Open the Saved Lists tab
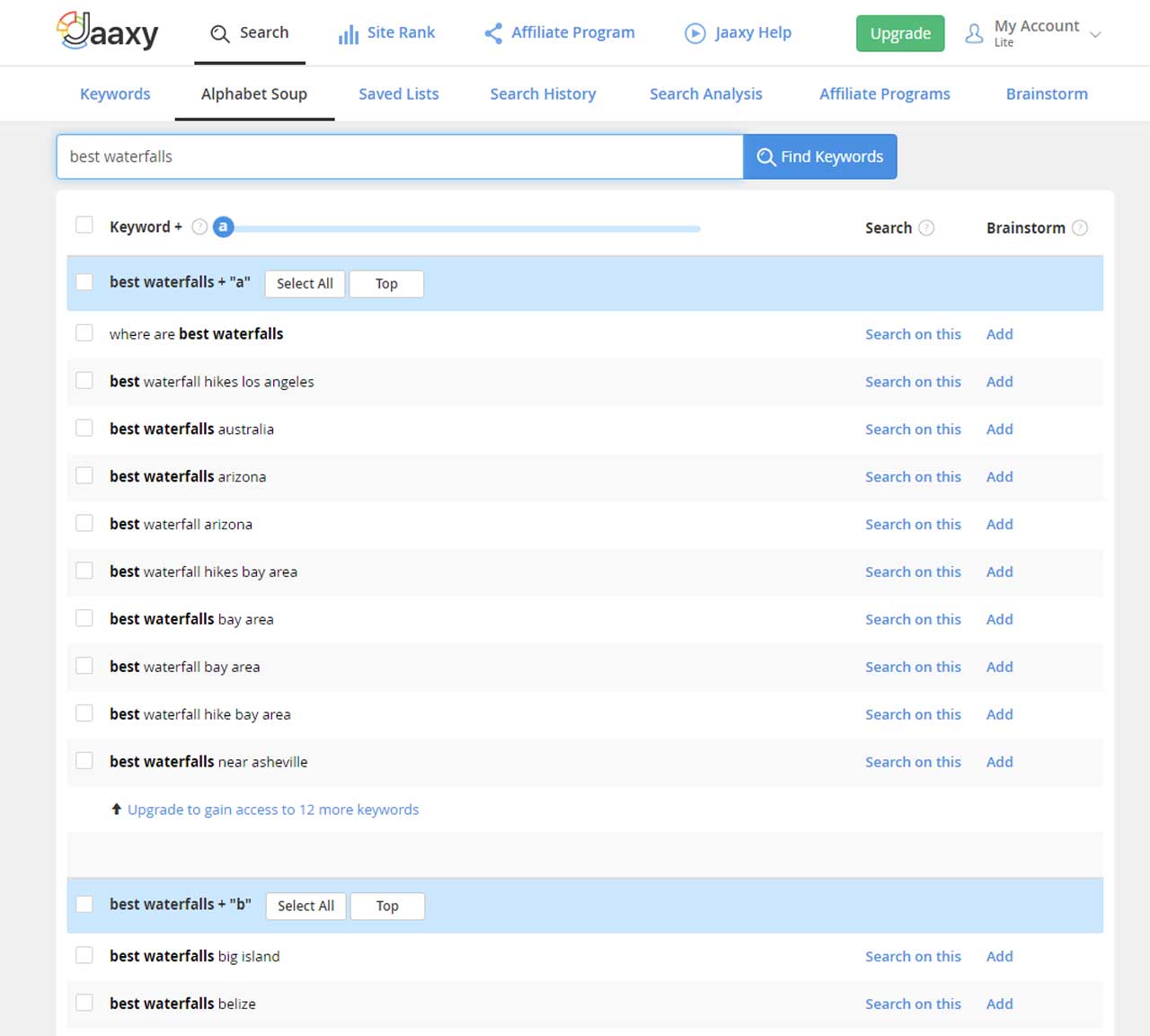The height and width of the screenshot is (1036, 1150). [399, 93]
